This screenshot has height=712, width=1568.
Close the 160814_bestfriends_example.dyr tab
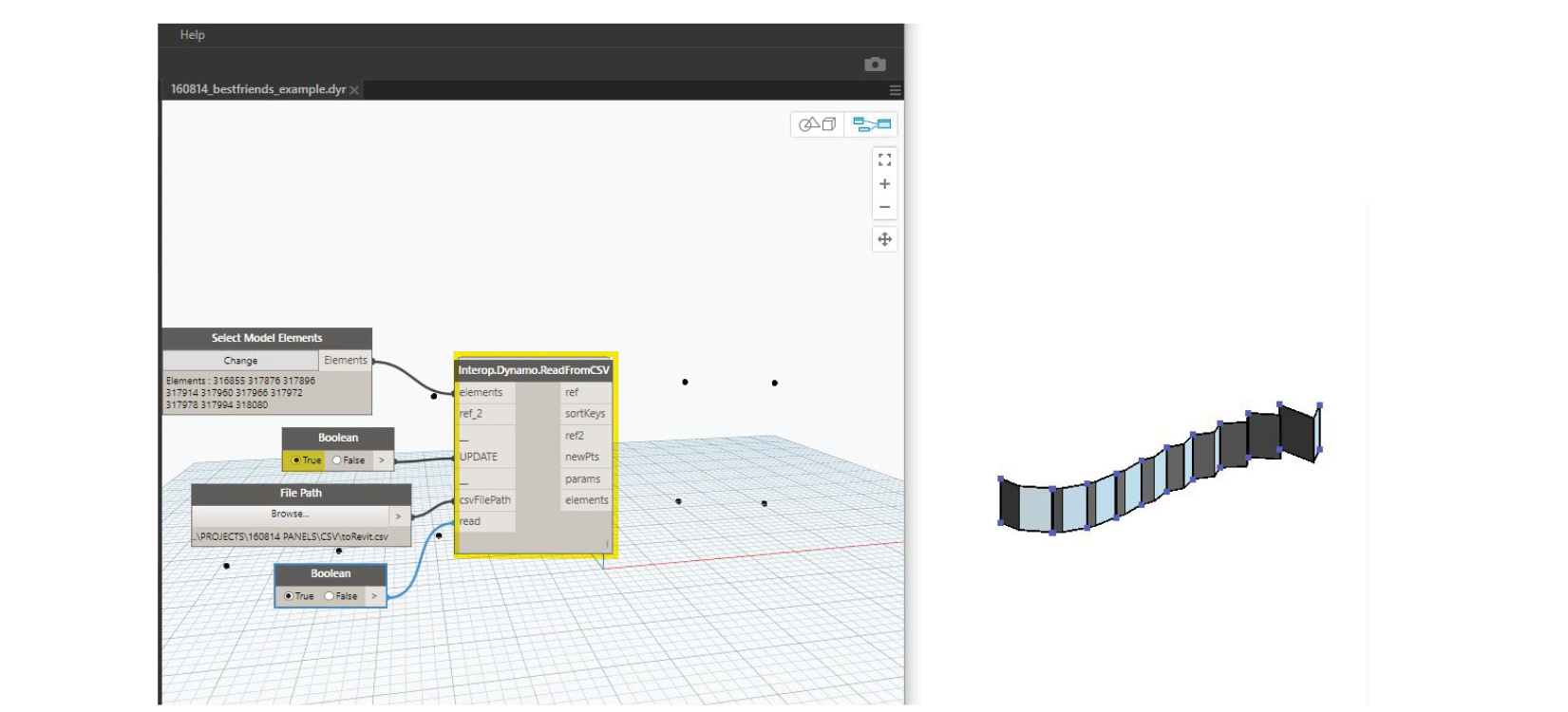point(354,90)
